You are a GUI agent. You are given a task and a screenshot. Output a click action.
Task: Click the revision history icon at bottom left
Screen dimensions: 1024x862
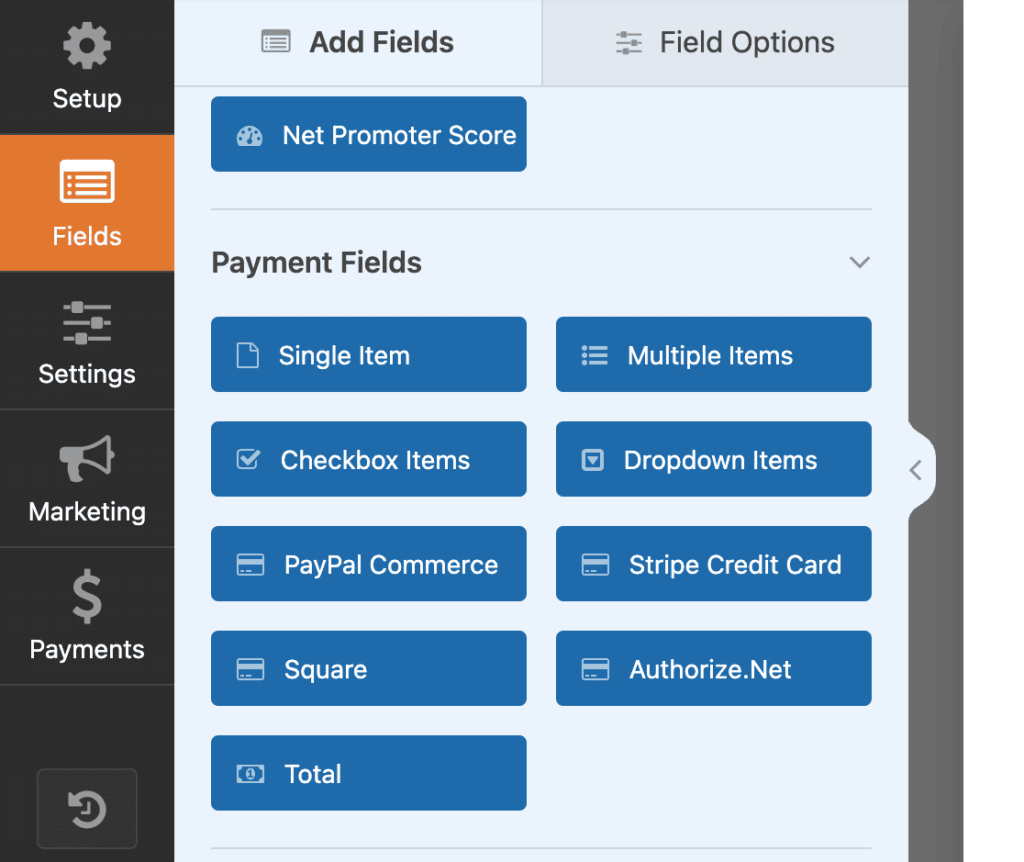tap(86, 809)
